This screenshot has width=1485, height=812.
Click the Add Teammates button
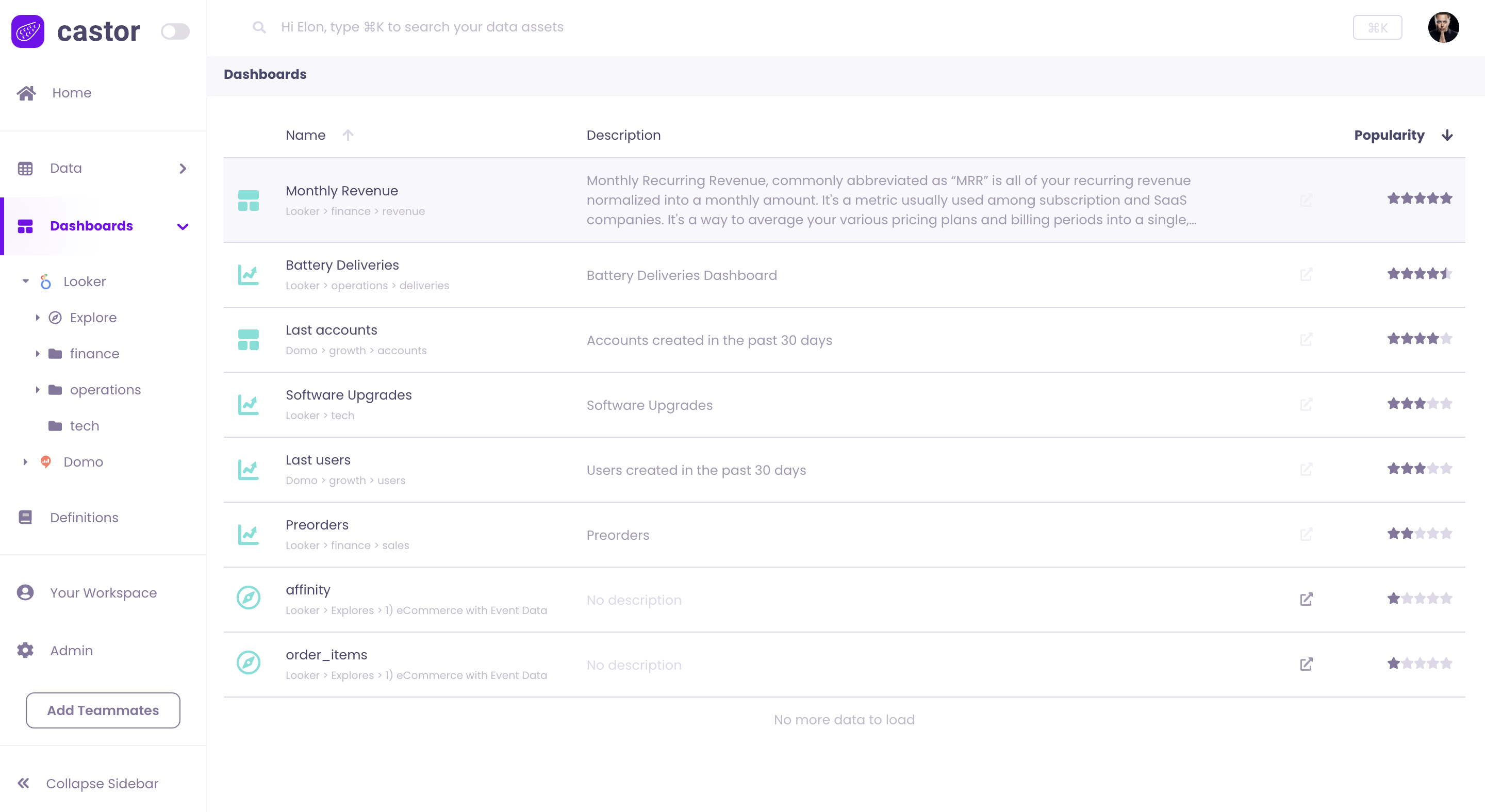click(x=103, y=710)
